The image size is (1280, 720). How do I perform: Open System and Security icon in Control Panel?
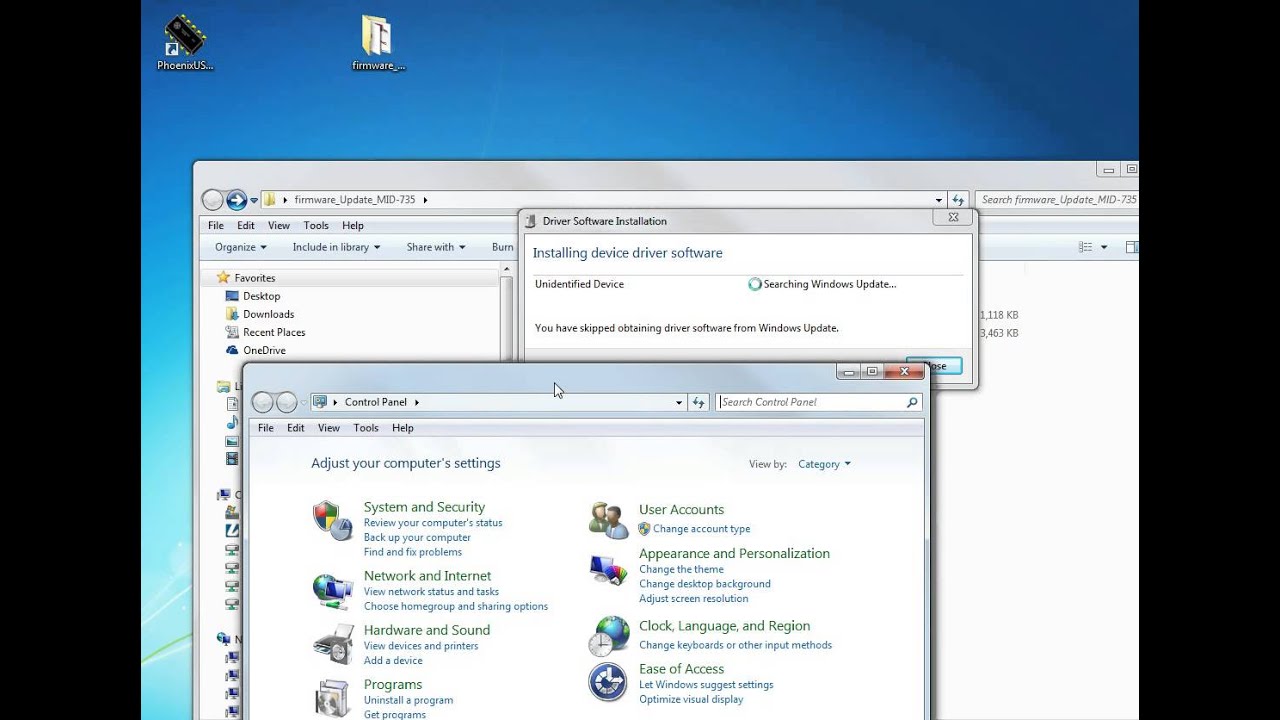coord(333,520)
